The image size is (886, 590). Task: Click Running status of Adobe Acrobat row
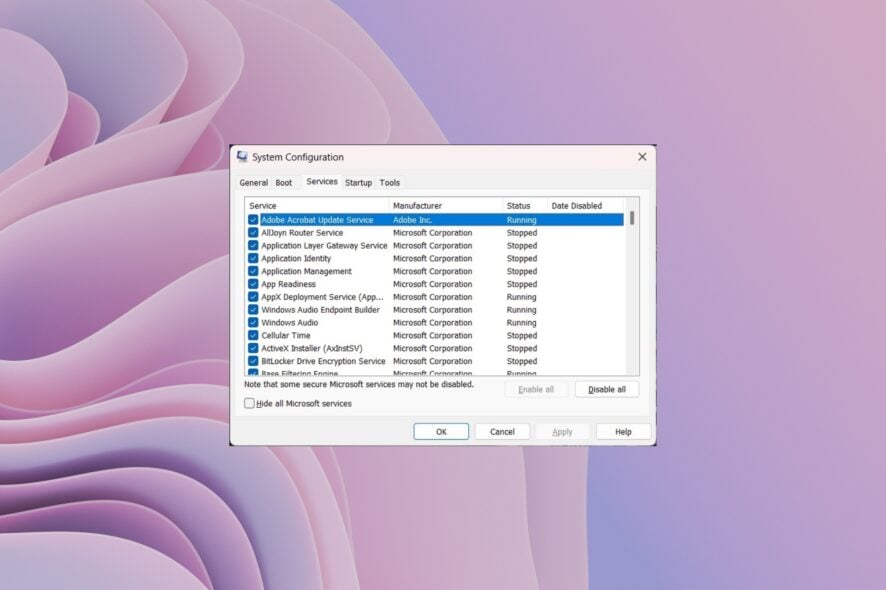point(522,220)
